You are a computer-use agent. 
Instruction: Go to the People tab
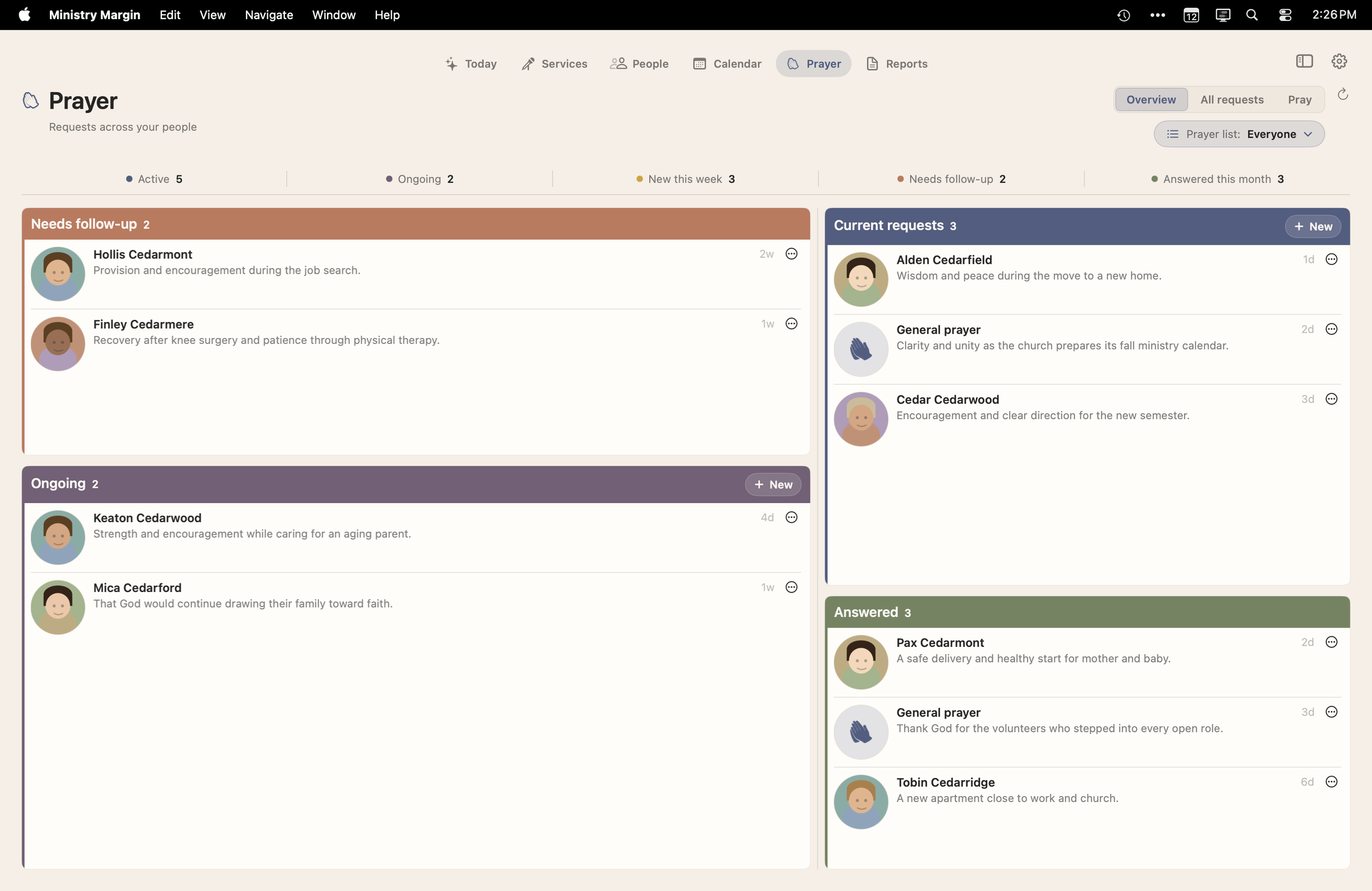(639, 64)
